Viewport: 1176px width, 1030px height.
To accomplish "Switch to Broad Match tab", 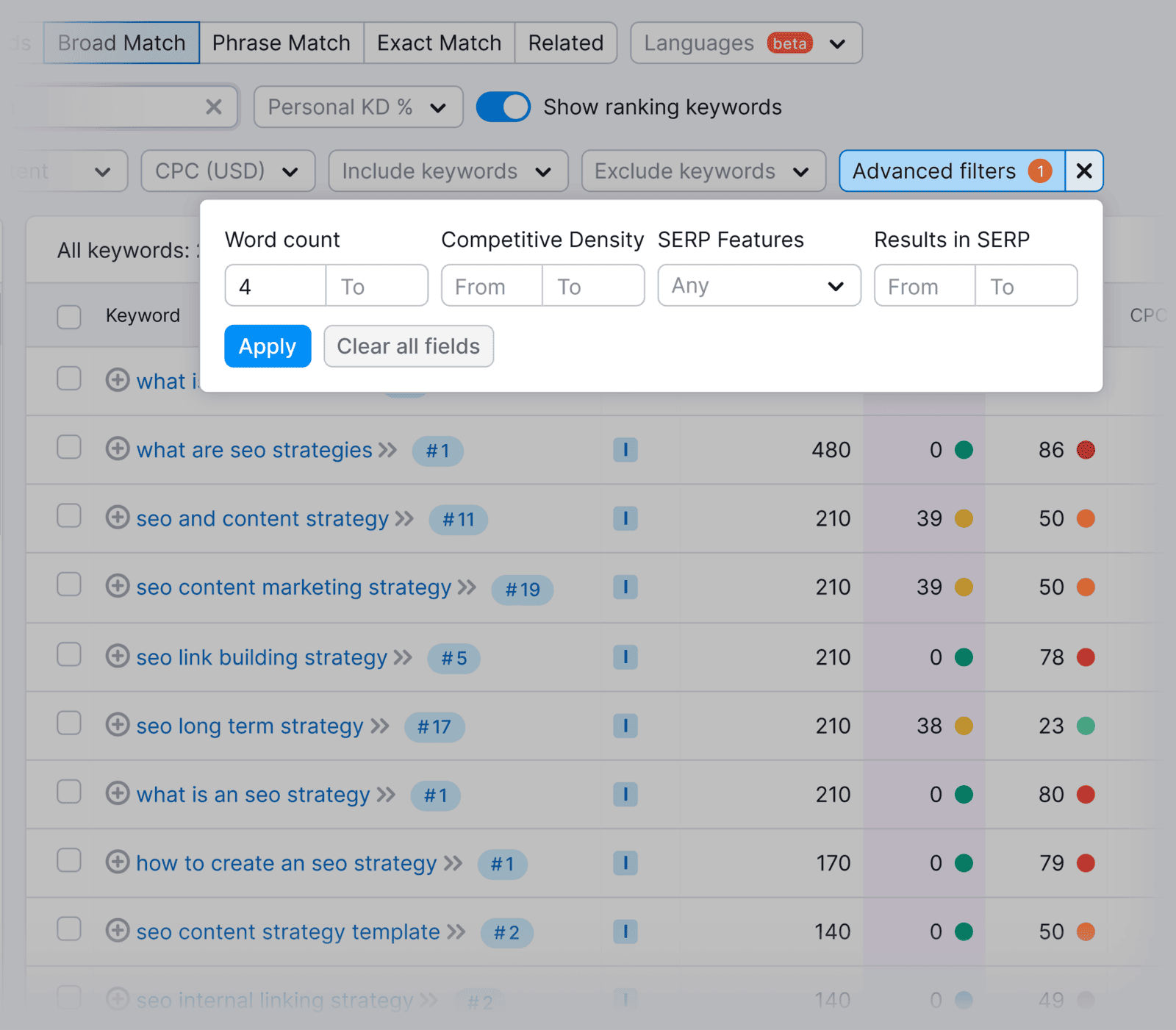I will (x=121, y=43).
